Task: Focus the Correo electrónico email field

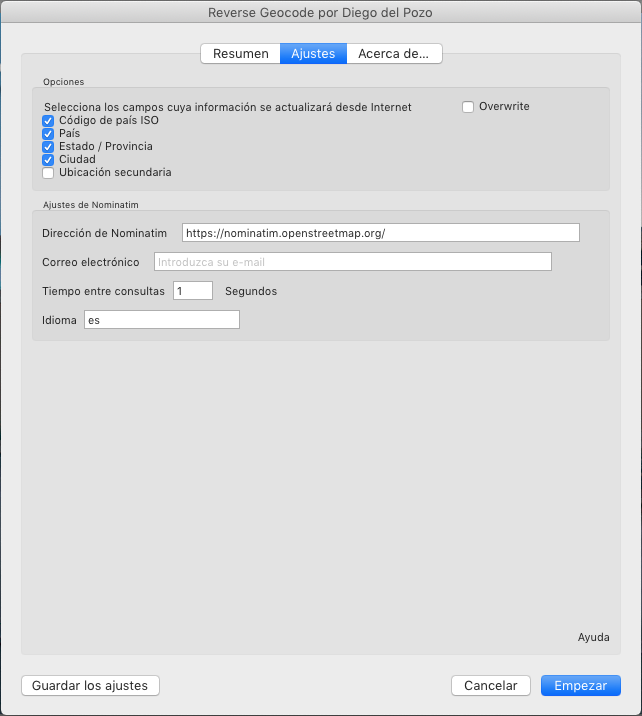Action: (x=352, y=262)
